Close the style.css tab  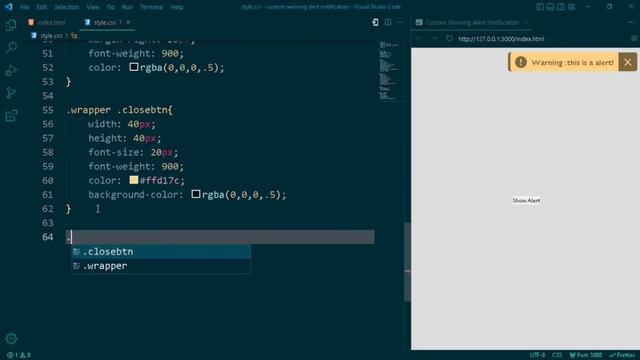[x=128, y=22]
